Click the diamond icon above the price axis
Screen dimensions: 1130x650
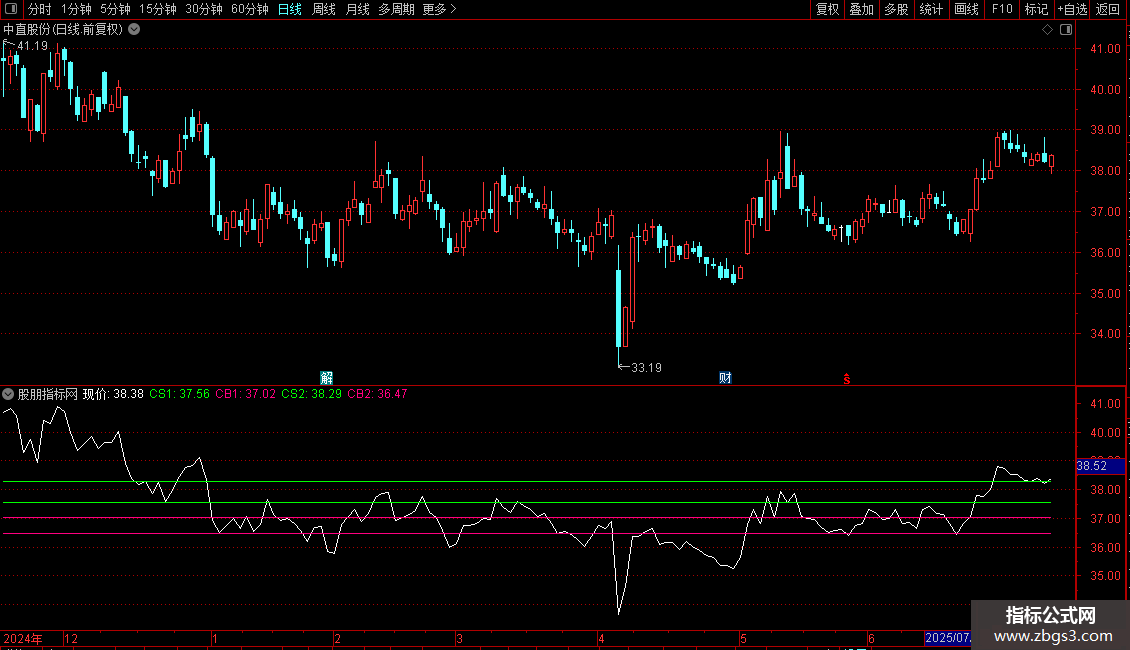click(x=1048, y=30)
